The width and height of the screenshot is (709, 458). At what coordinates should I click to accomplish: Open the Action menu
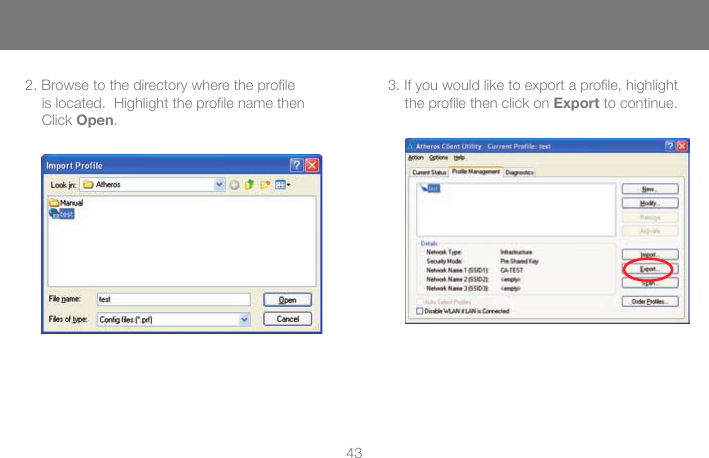pos(416,157)
